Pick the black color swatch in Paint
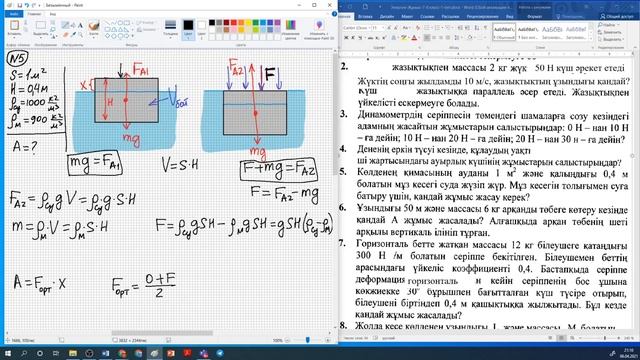 pos(212,22)
